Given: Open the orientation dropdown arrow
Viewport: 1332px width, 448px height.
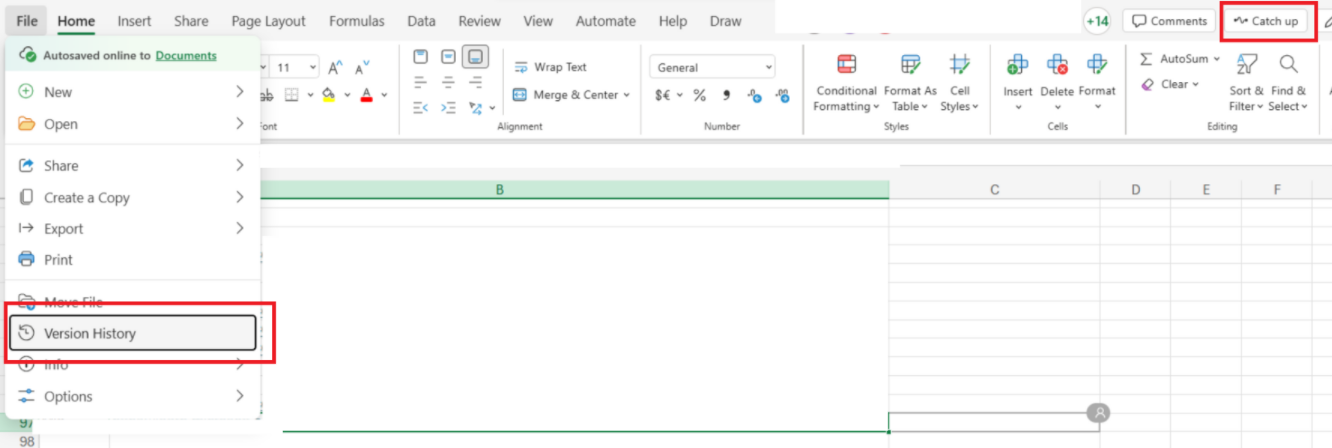Looking at the screenshot, I should click(x=492, y=108).
